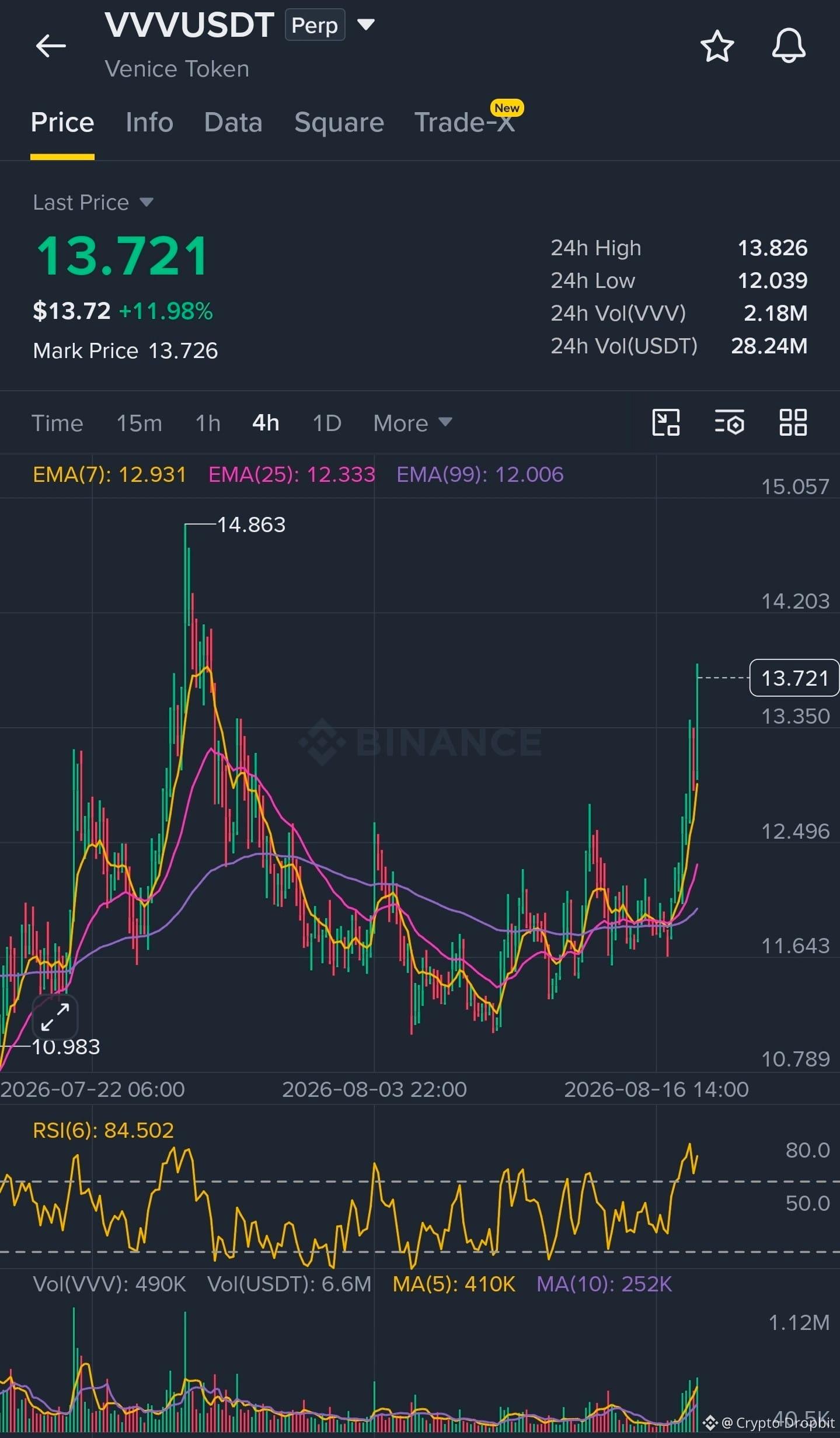840x1438 pixels.
Task: Tap the +11.98% price change
Action: (x=166, y=311)
